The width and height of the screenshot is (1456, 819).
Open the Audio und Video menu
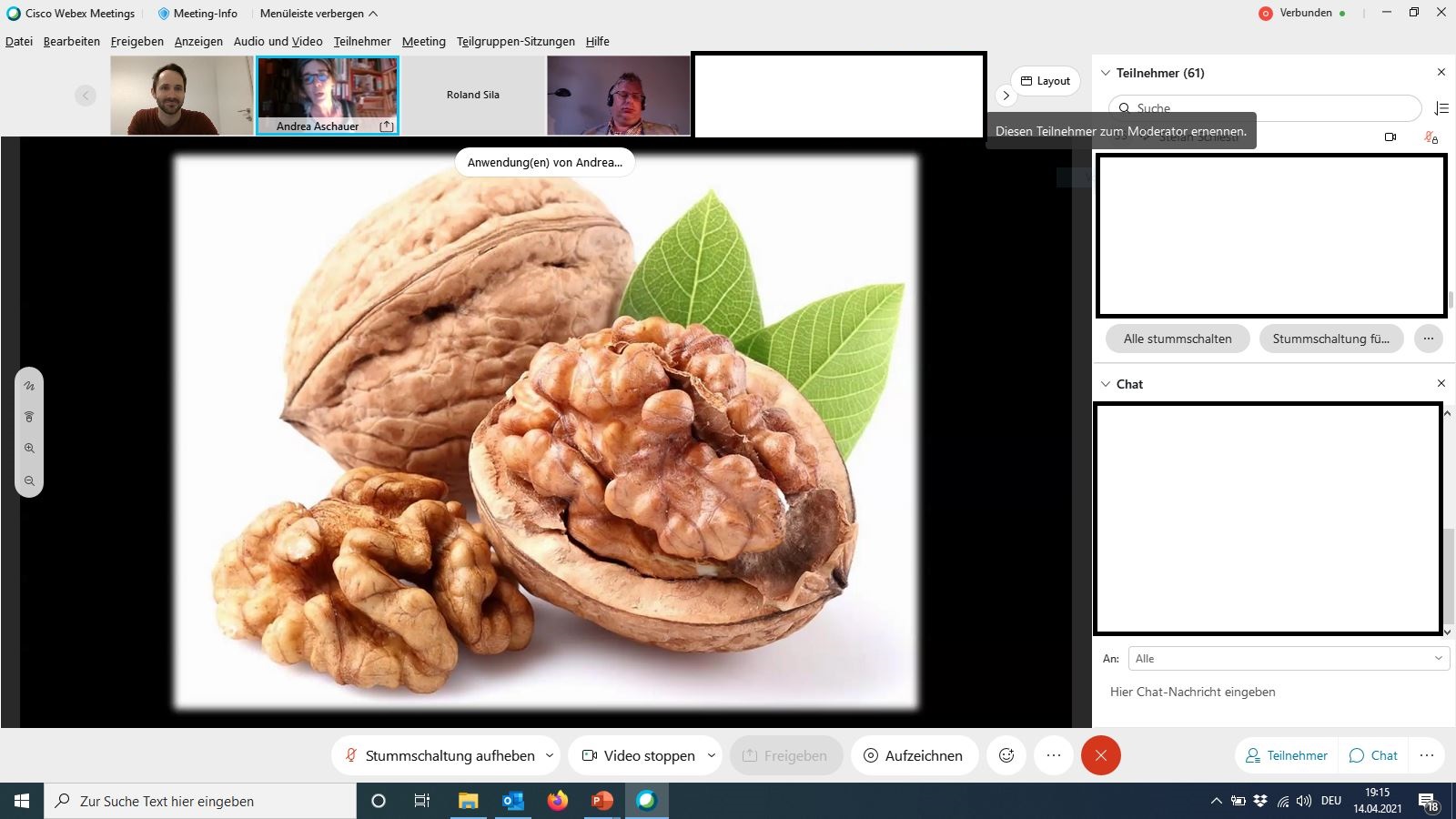click(278, 41)
